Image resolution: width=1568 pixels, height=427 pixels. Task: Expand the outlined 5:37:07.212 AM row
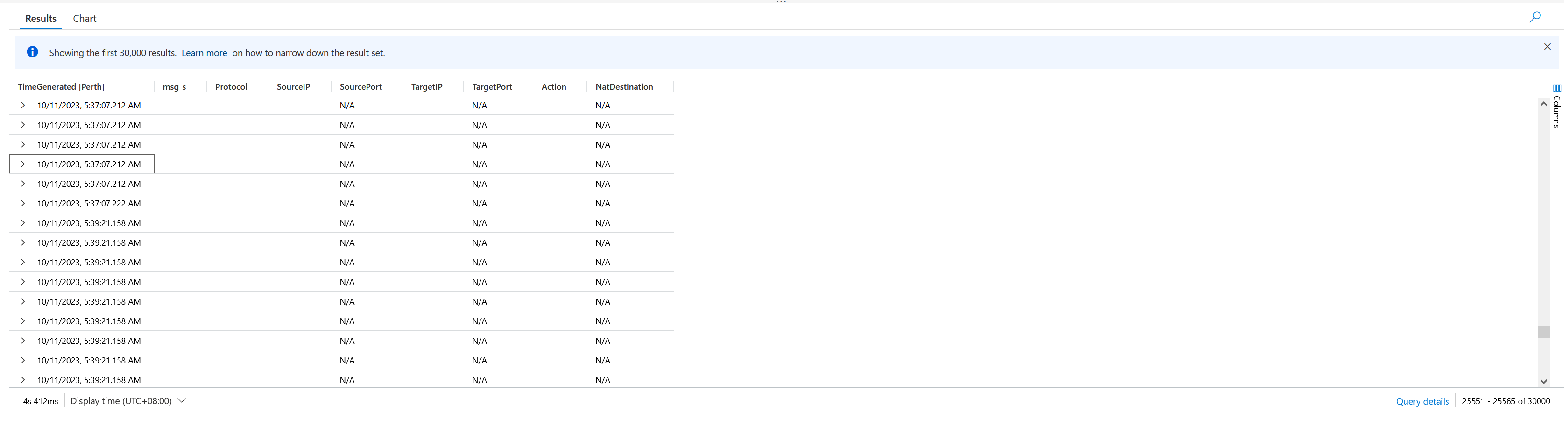click(x=23, y=164)
